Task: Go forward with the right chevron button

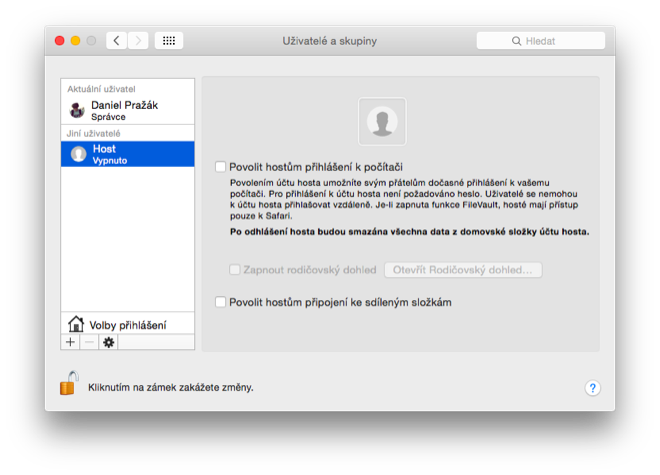Action: click(x=138, y=41)
